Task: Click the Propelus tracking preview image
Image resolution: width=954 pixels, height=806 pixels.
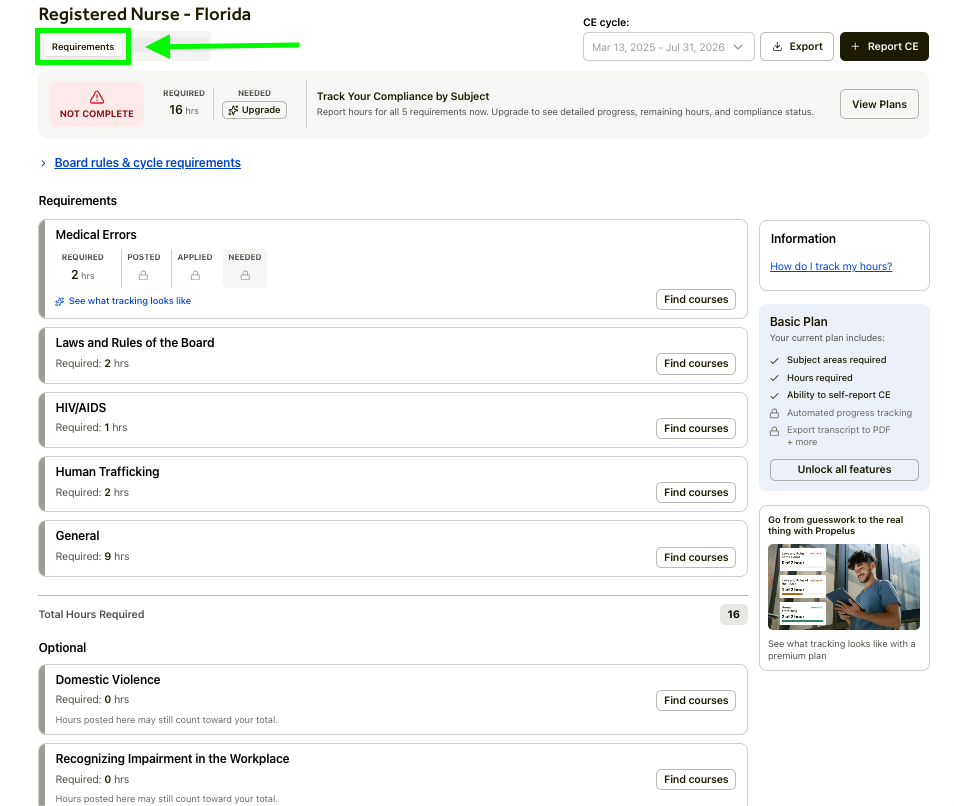Action: tap(843, 587)
